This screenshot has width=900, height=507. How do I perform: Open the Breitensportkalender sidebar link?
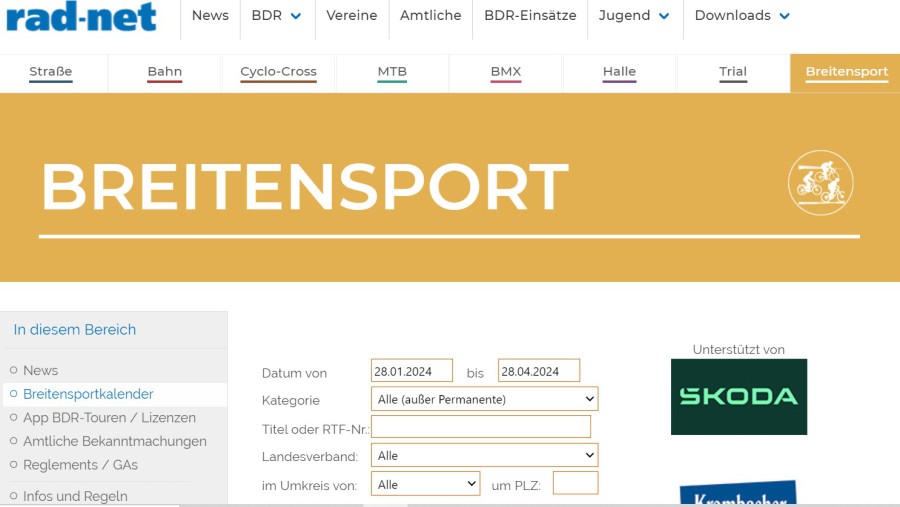click(x=88, y=394)
